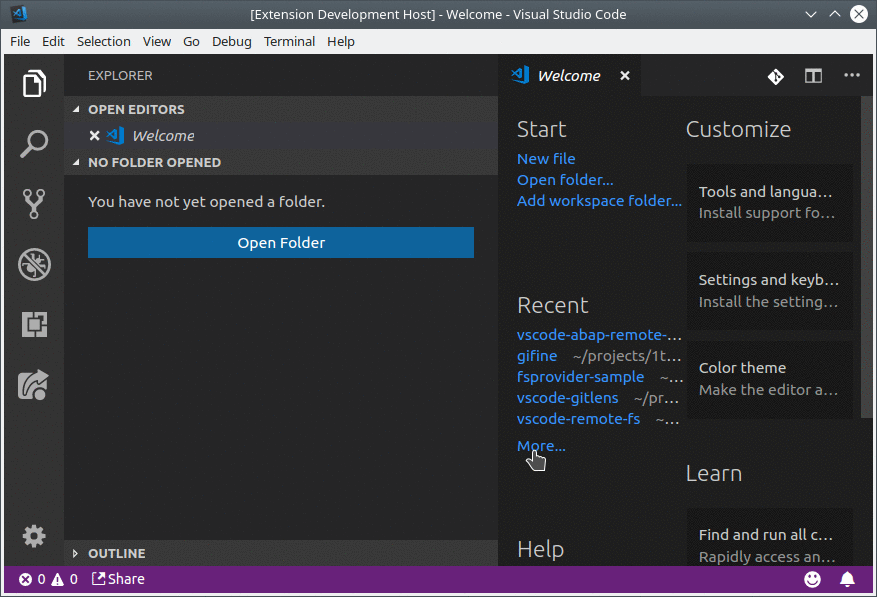Click the Open Folder button

coord(281,242)
